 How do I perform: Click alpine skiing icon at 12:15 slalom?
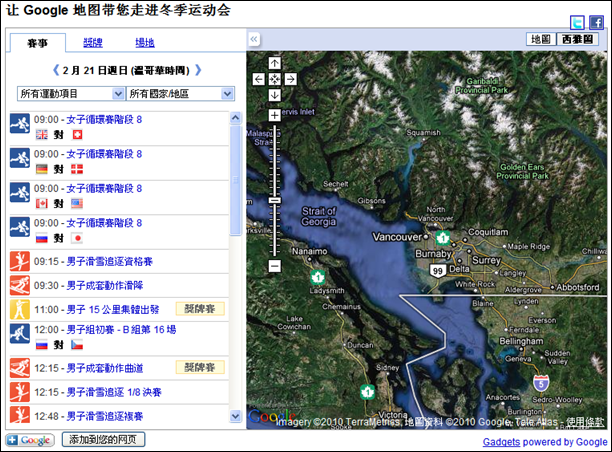20,368
